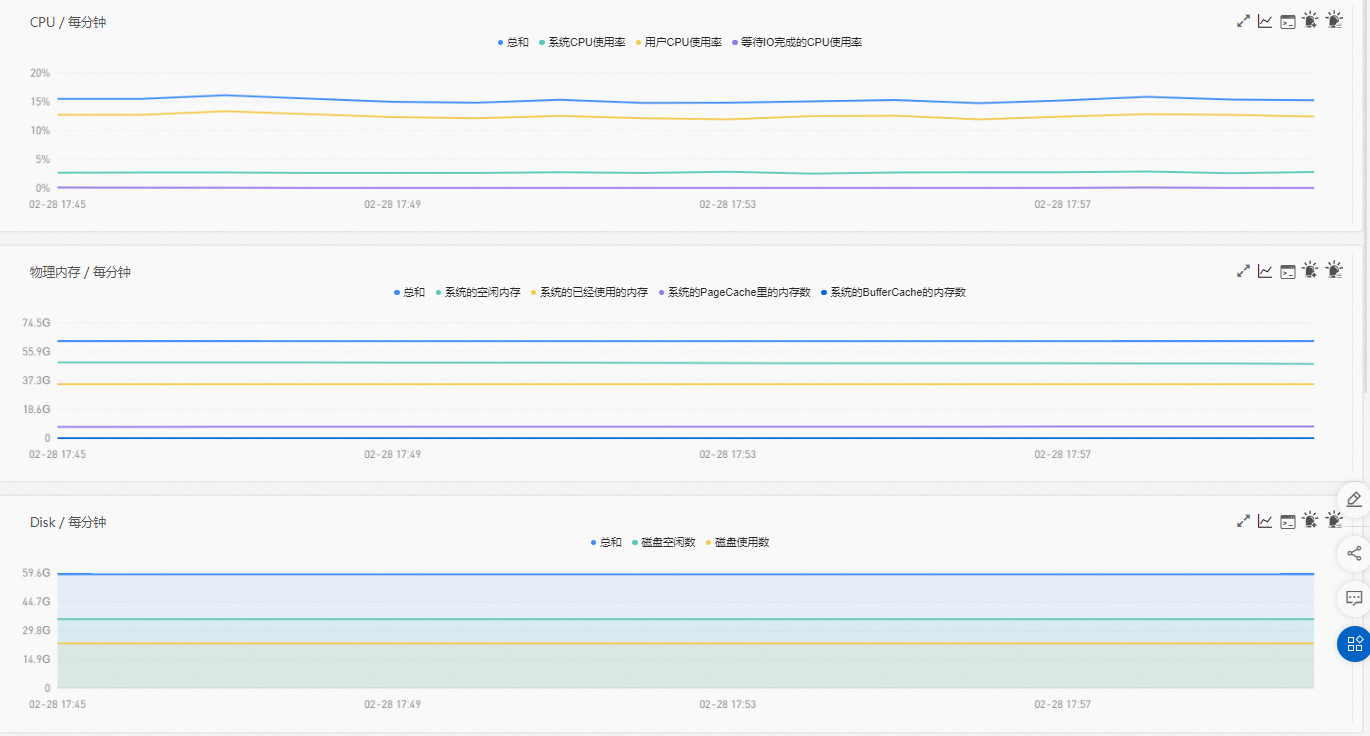Viewport: 1370px width, 736px height.
Task: Click the 18.6G memory axis label
Action: tap(36, 409)
